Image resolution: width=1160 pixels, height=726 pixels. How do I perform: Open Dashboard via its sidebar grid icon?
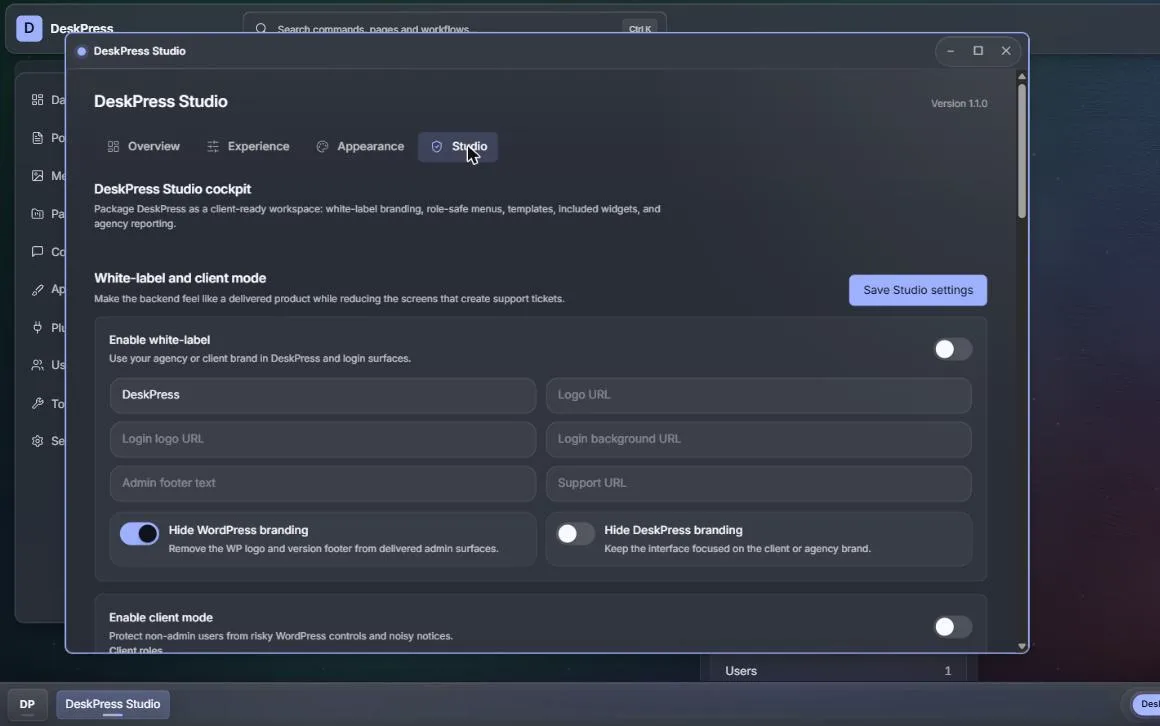click(38, 100)
